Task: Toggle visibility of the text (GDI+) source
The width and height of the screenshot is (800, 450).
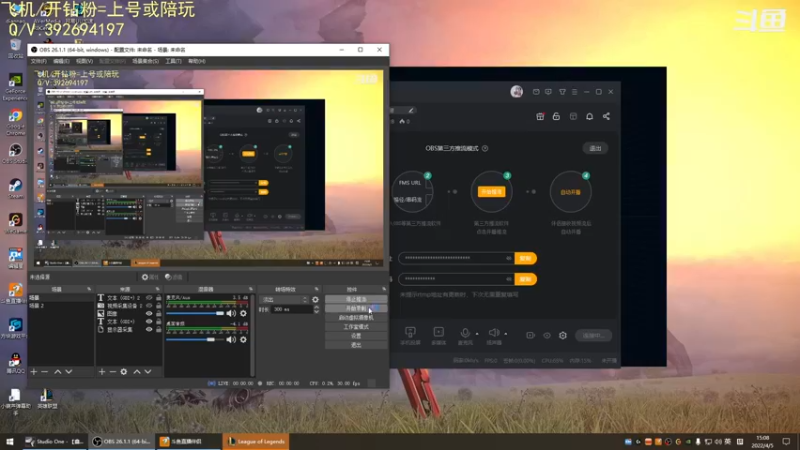Action: 149,321
